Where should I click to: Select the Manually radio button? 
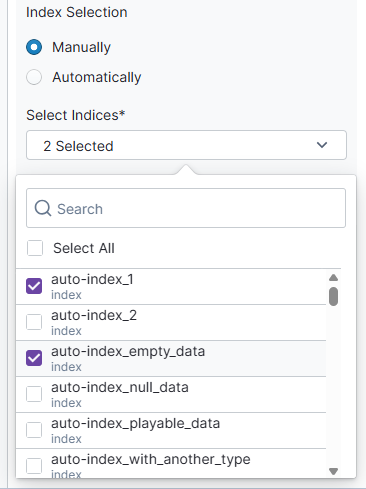point(34,47)
